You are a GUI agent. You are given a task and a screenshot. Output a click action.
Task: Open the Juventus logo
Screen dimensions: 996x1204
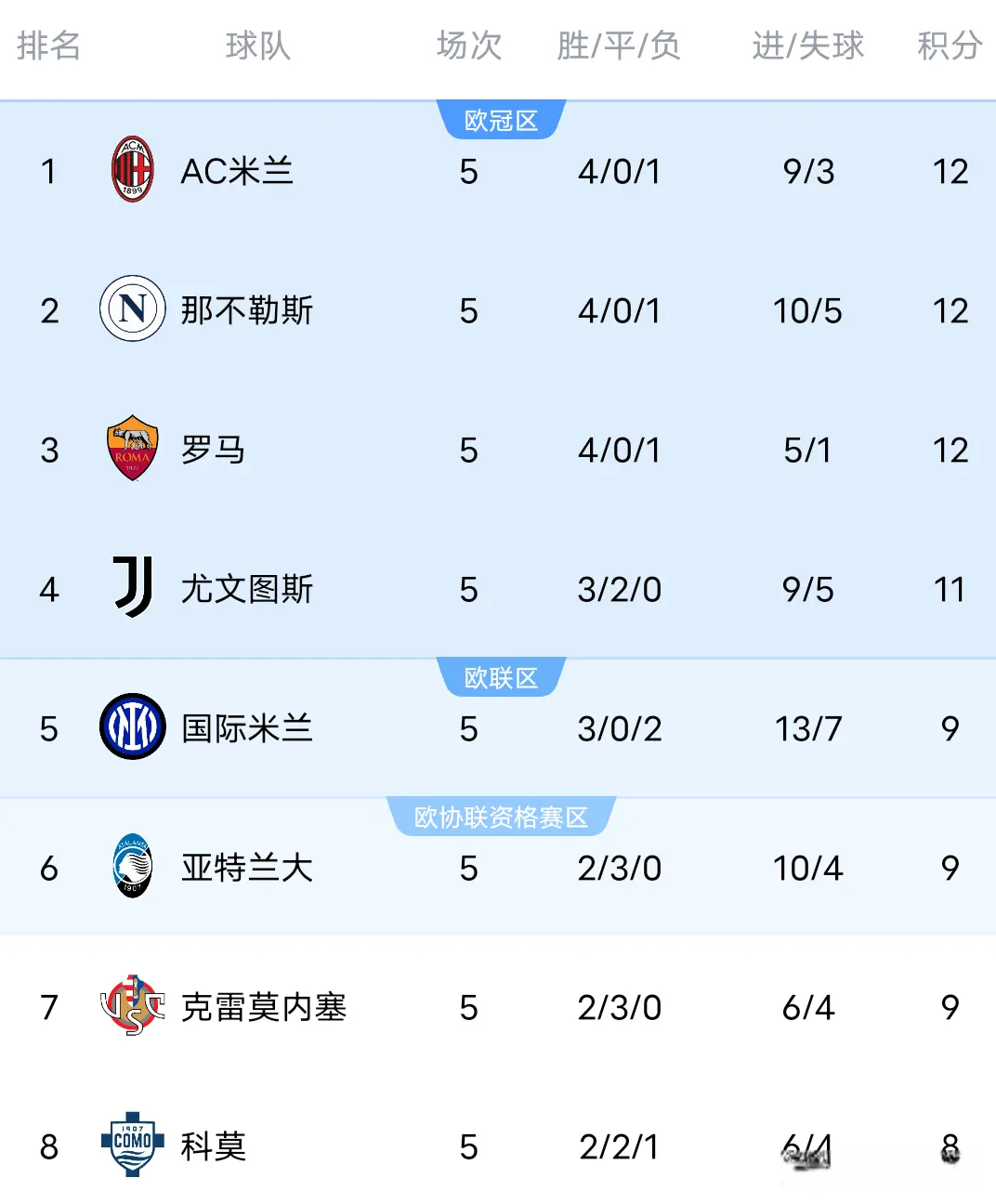(x=132, y=587)
